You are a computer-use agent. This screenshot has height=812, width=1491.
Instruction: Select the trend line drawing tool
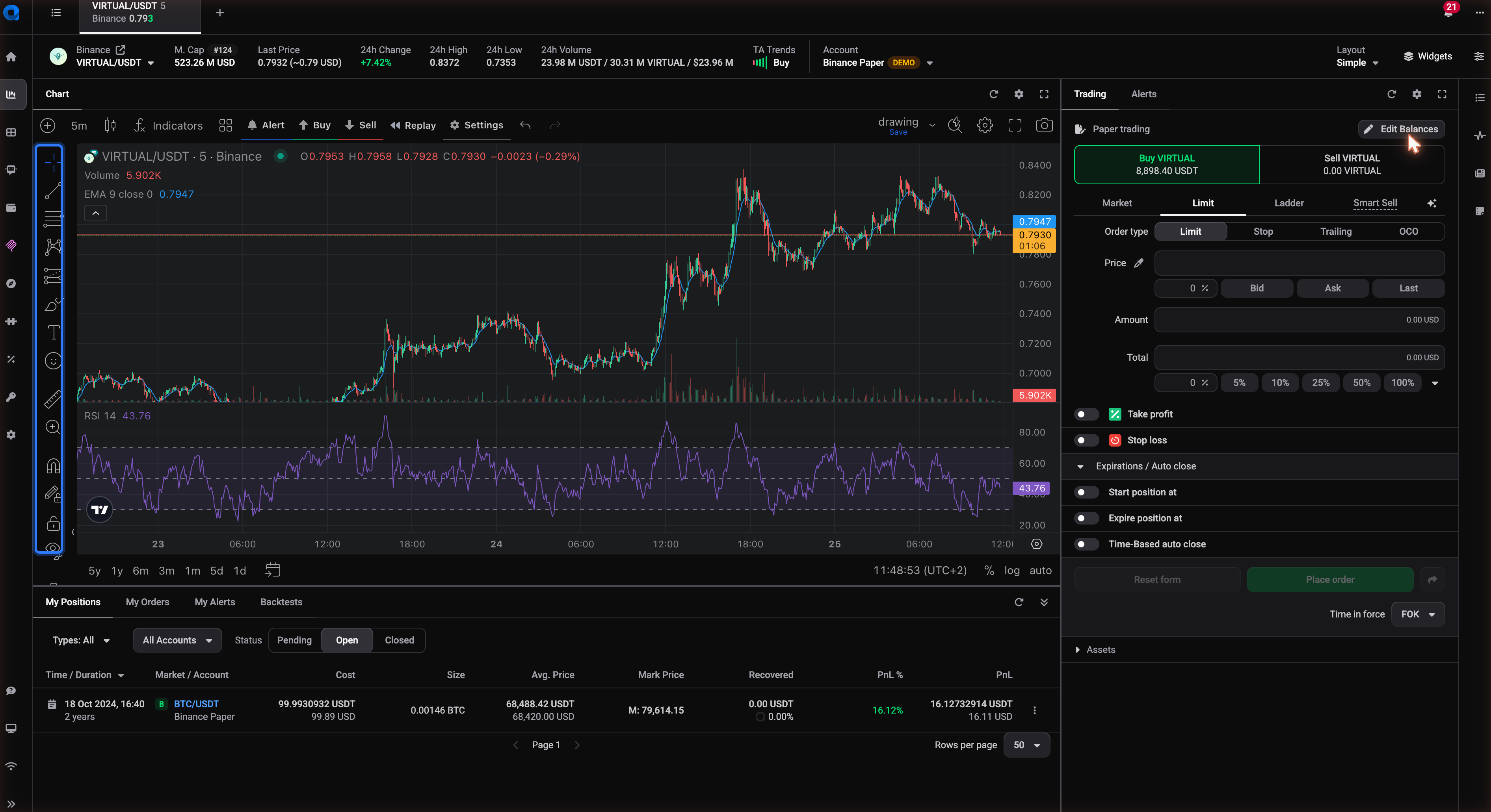[x=53, y=190]
